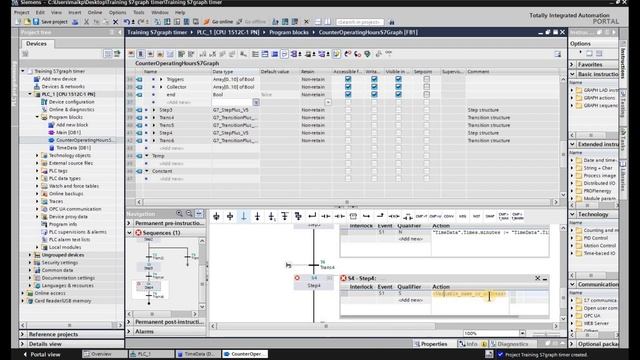Screen dimensions: 640x360
Task: Insert a step and transition in sequence toolbar
Action: 216,216
